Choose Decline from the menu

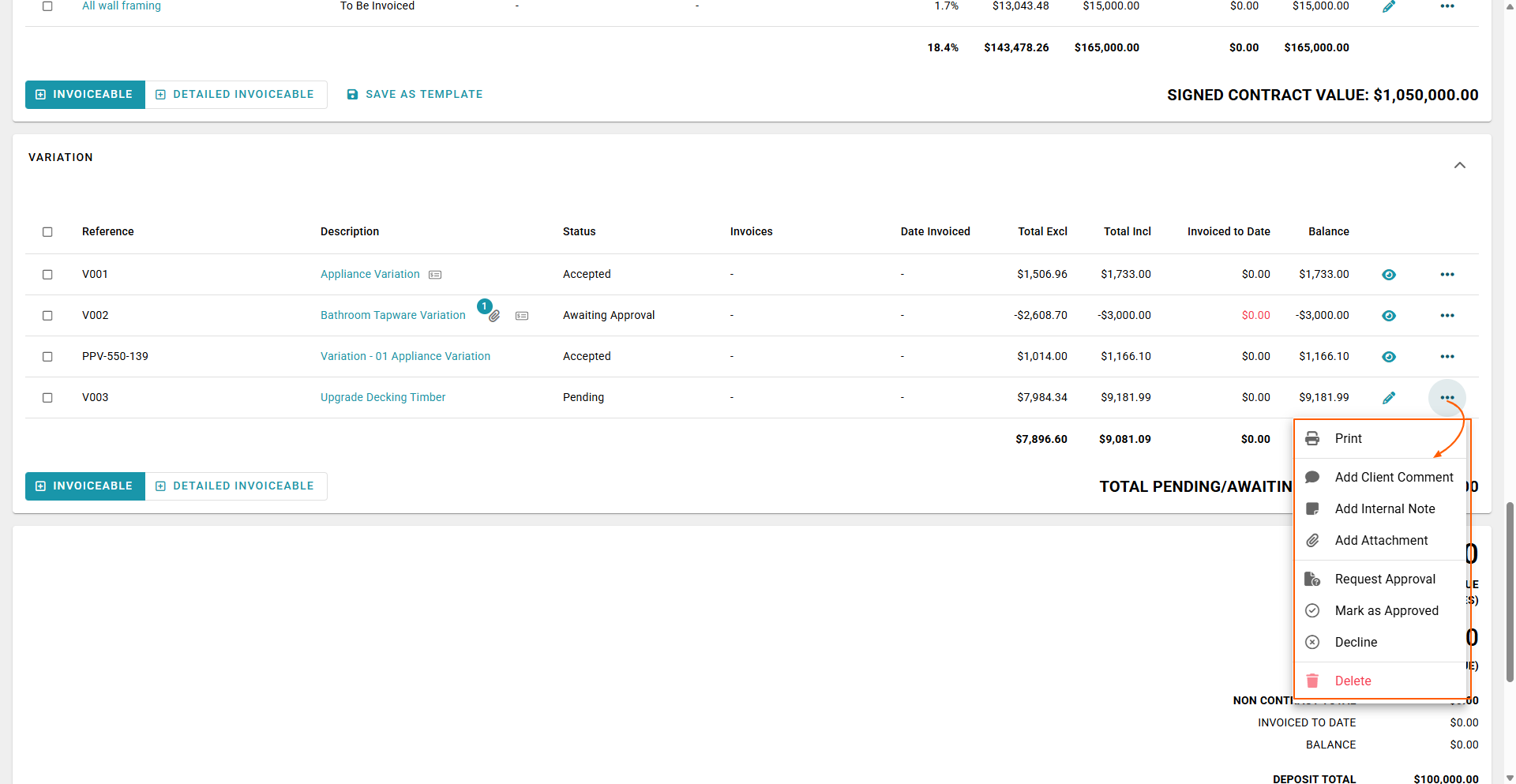coord(1380,643)
